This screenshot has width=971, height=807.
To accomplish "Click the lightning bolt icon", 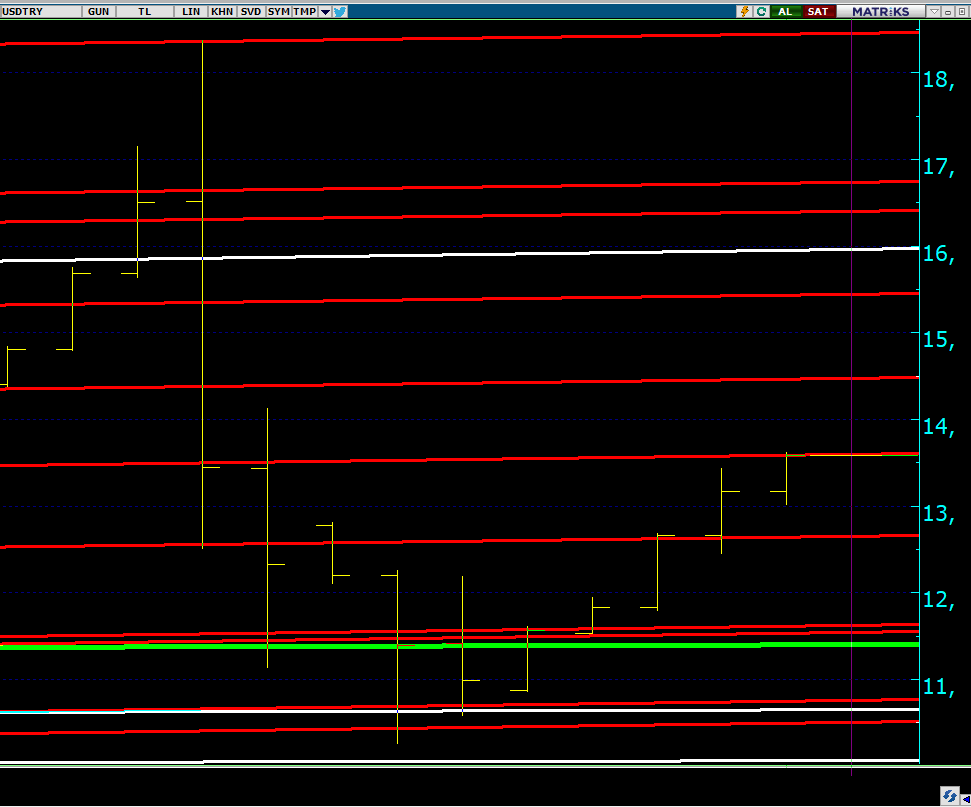I will click(744, 12).
